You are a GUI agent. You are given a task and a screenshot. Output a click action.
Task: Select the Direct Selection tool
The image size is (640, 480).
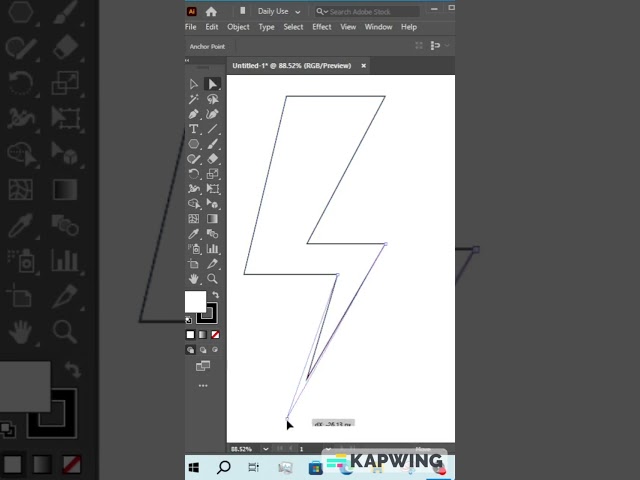(x=212, y=84)
